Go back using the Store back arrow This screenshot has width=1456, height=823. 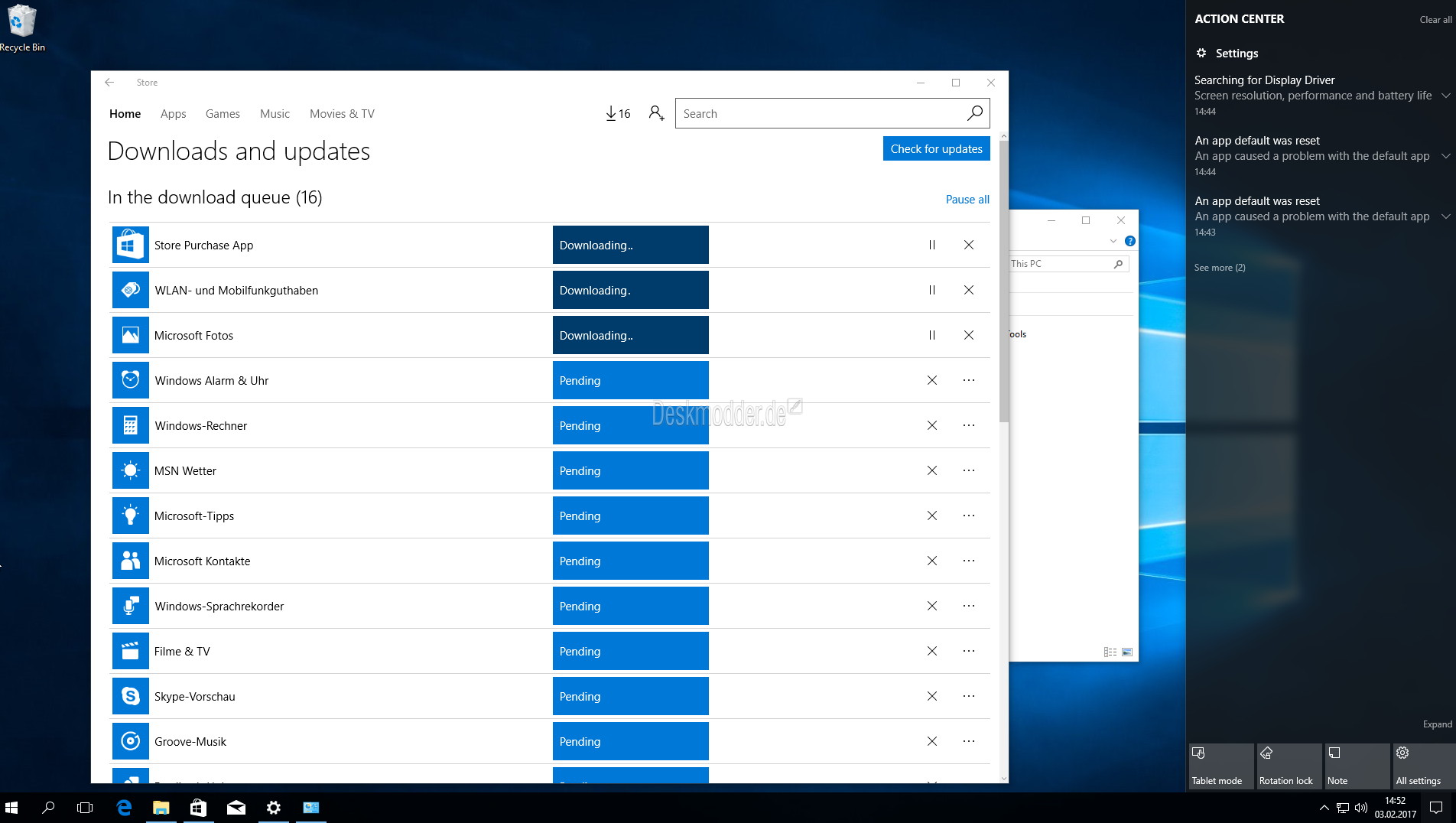point(109,83)
